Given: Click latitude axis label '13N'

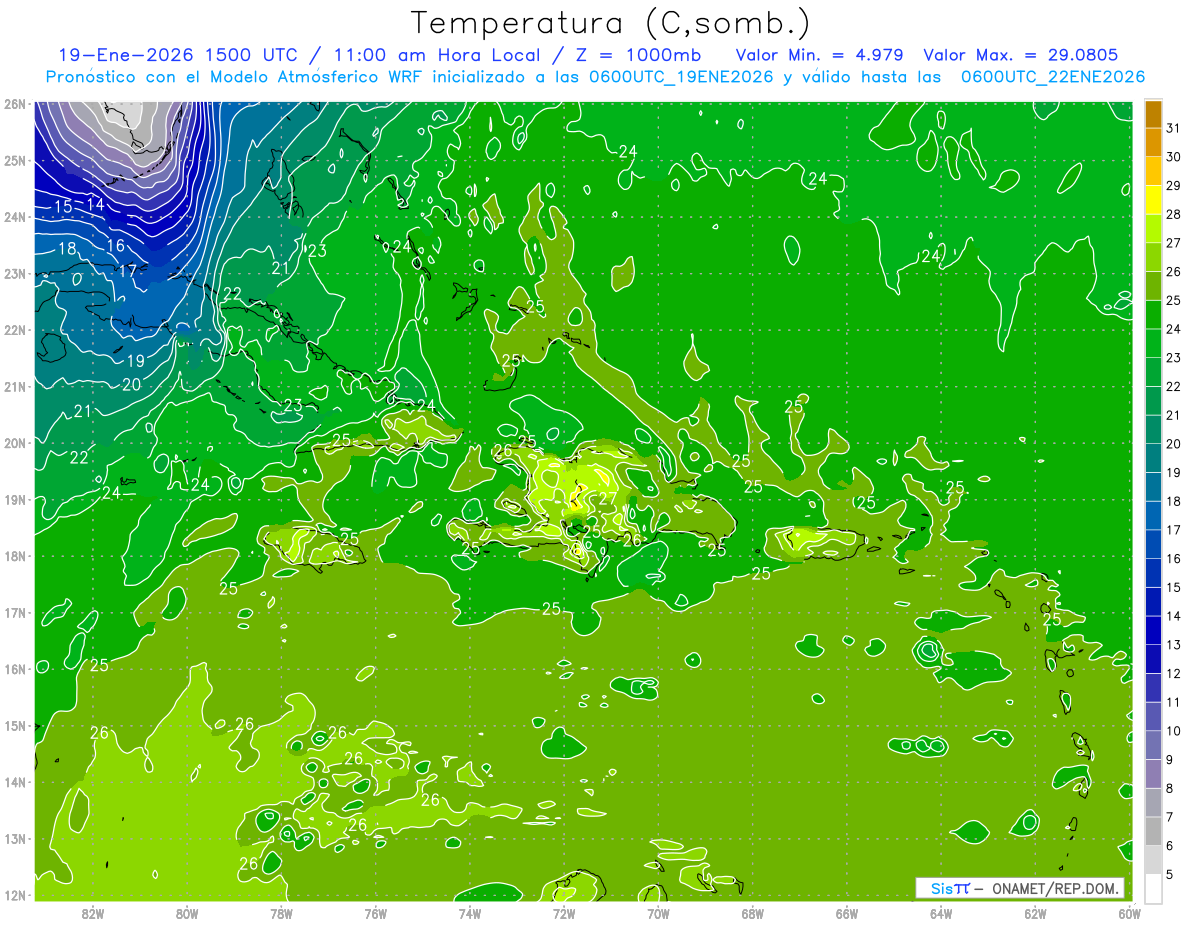Looking at the screenshot, I should 14,838.
